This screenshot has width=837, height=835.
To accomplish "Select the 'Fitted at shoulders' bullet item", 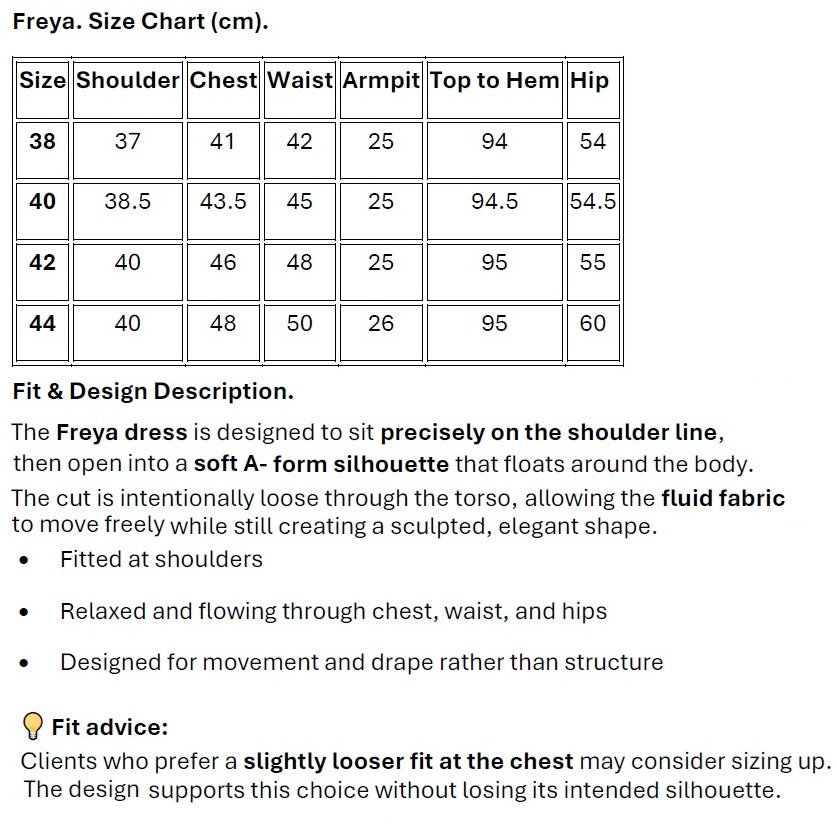I will point(161,560).
